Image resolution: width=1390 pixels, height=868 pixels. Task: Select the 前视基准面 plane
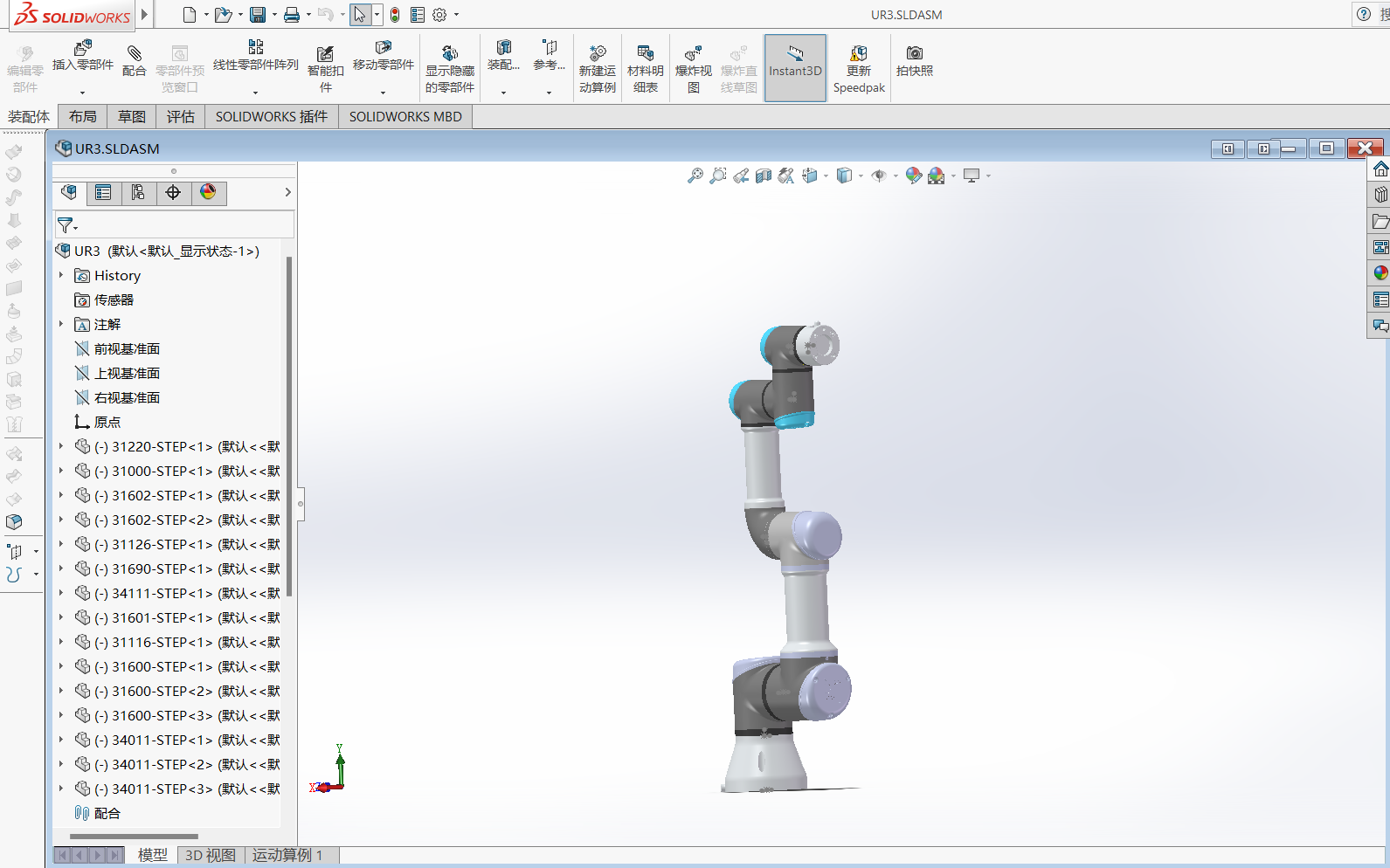coord(118,348)
